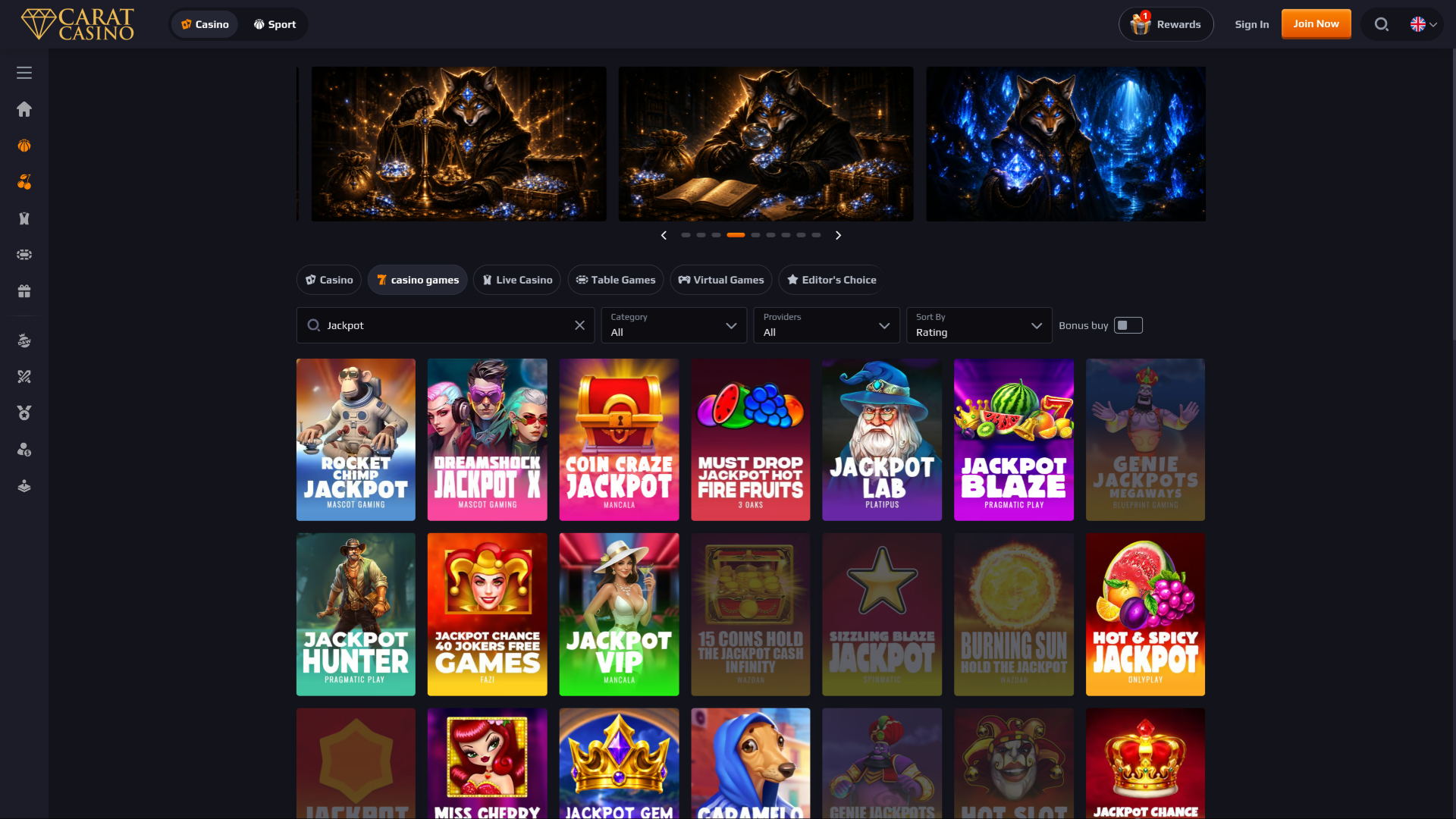Screen dimensions: 1456x819
Task: Open the language flag selector
Action: pos(1424,24)
